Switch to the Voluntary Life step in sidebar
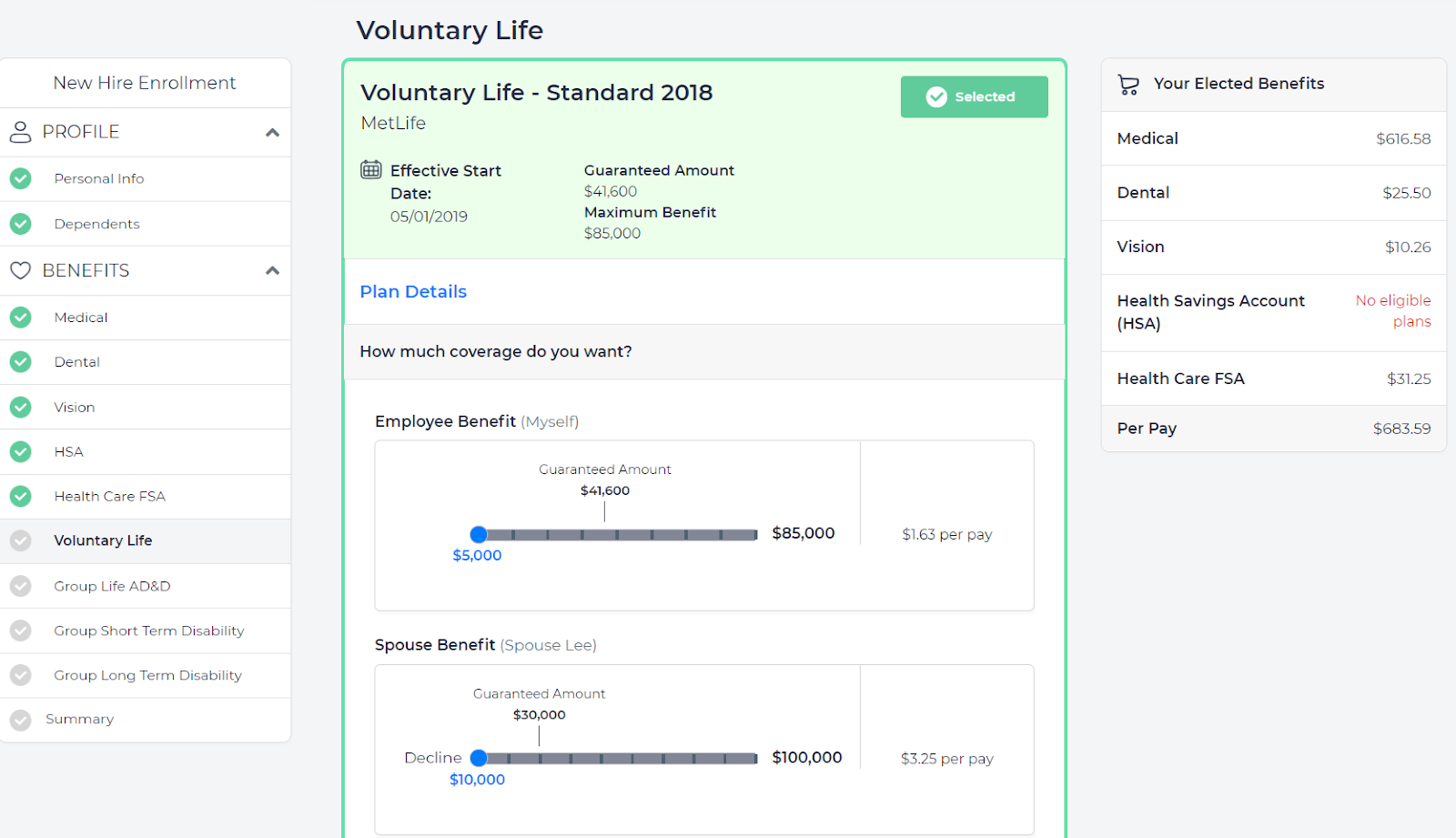The height and width of the screenshot is (838, 1456). [103, 540]
